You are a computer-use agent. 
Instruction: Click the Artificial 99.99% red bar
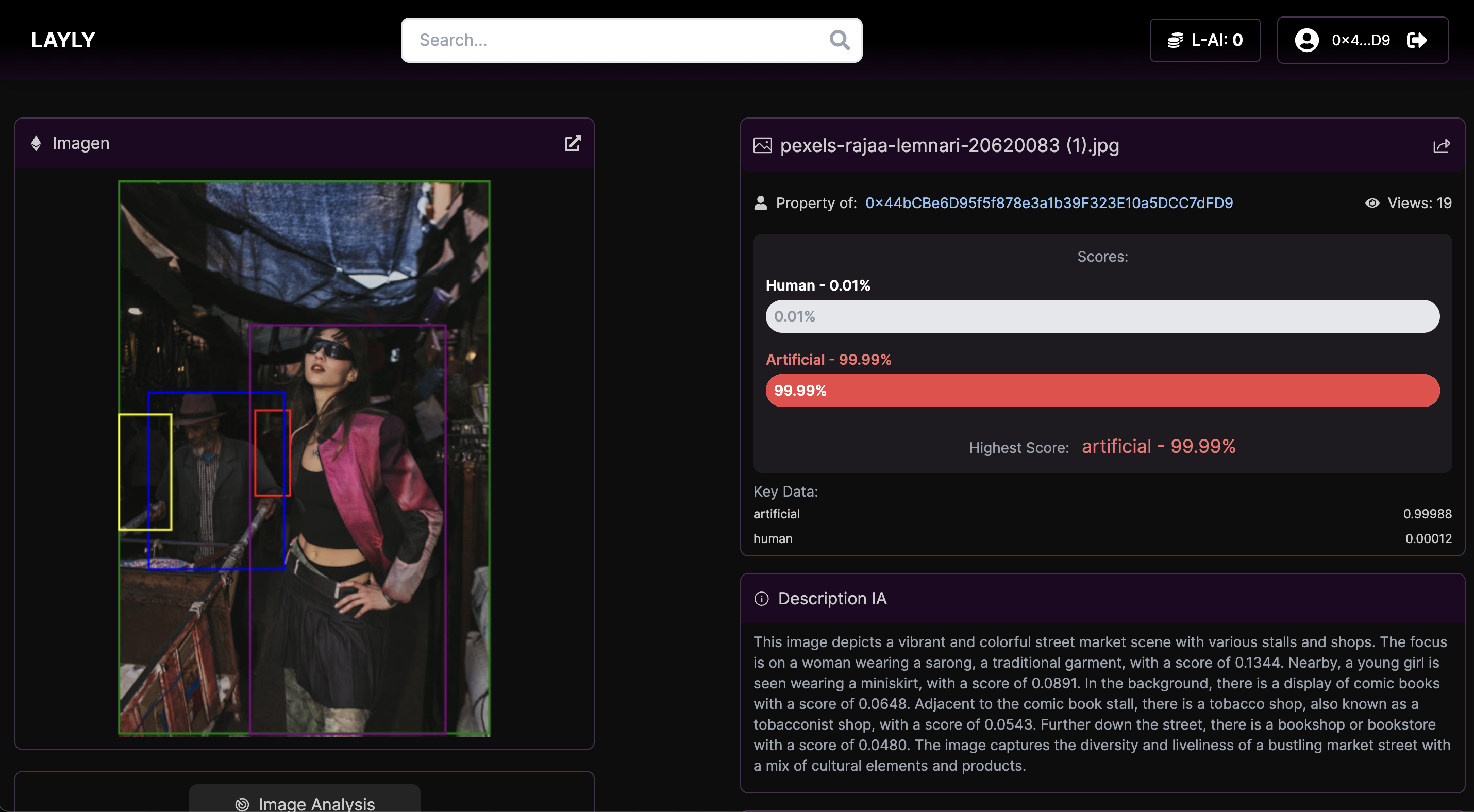(x=1102, y=391)
